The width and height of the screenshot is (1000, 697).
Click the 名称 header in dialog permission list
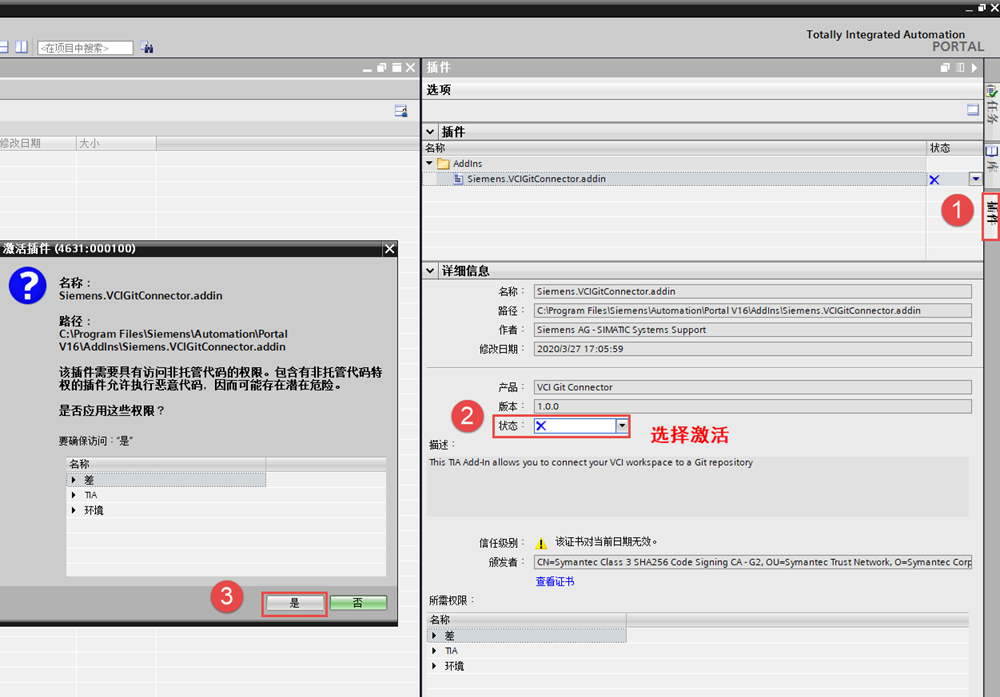tap(166, 464)
